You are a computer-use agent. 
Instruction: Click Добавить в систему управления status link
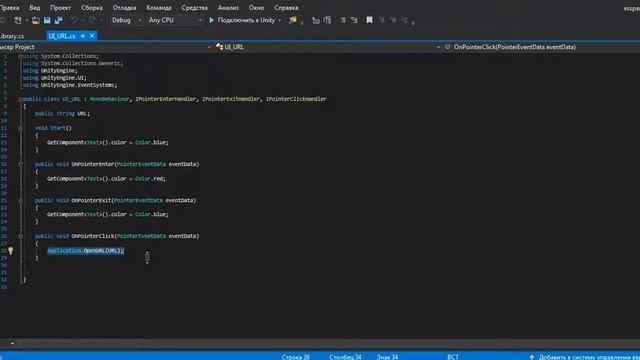589,357
